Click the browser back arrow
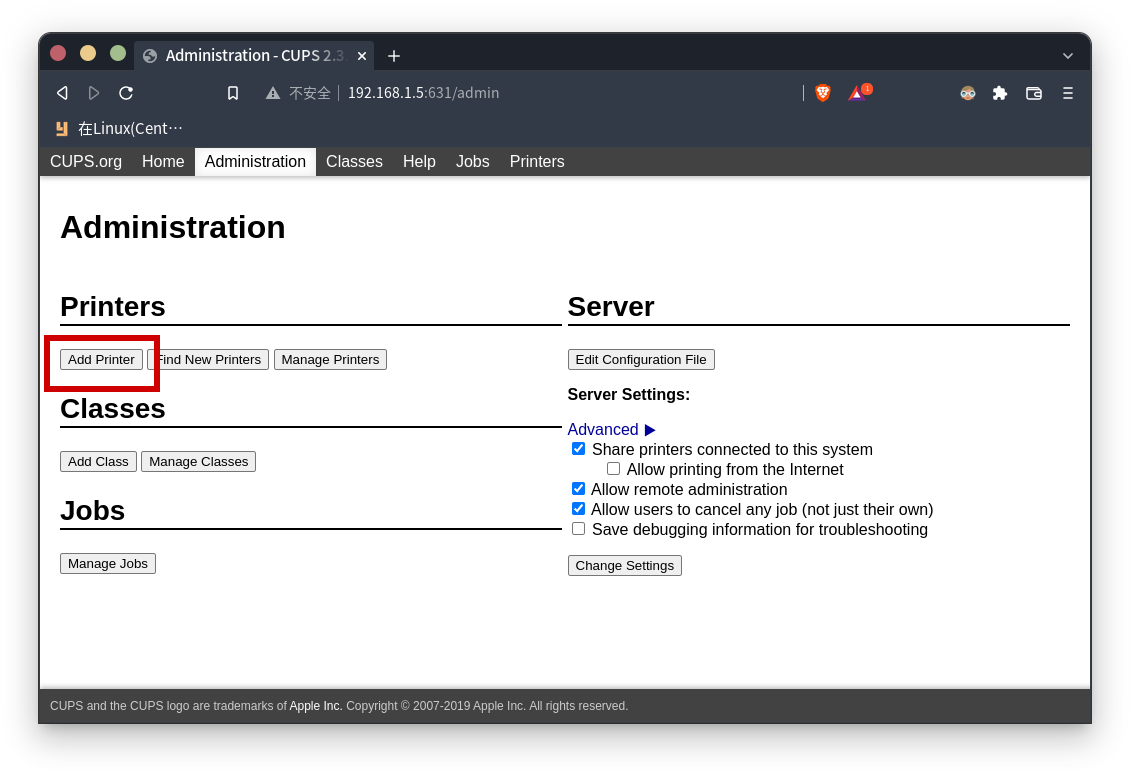This screenshot has width=1130, height=771. [62, 93]
